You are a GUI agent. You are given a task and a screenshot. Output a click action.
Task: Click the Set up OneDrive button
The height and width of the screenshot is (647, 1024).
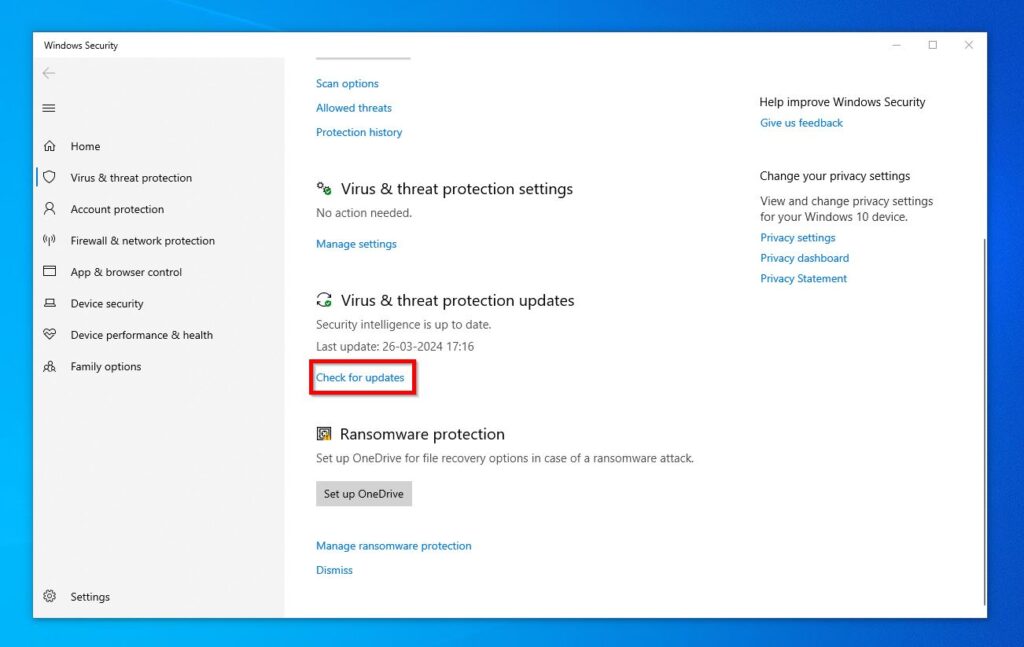pos(363,493)
